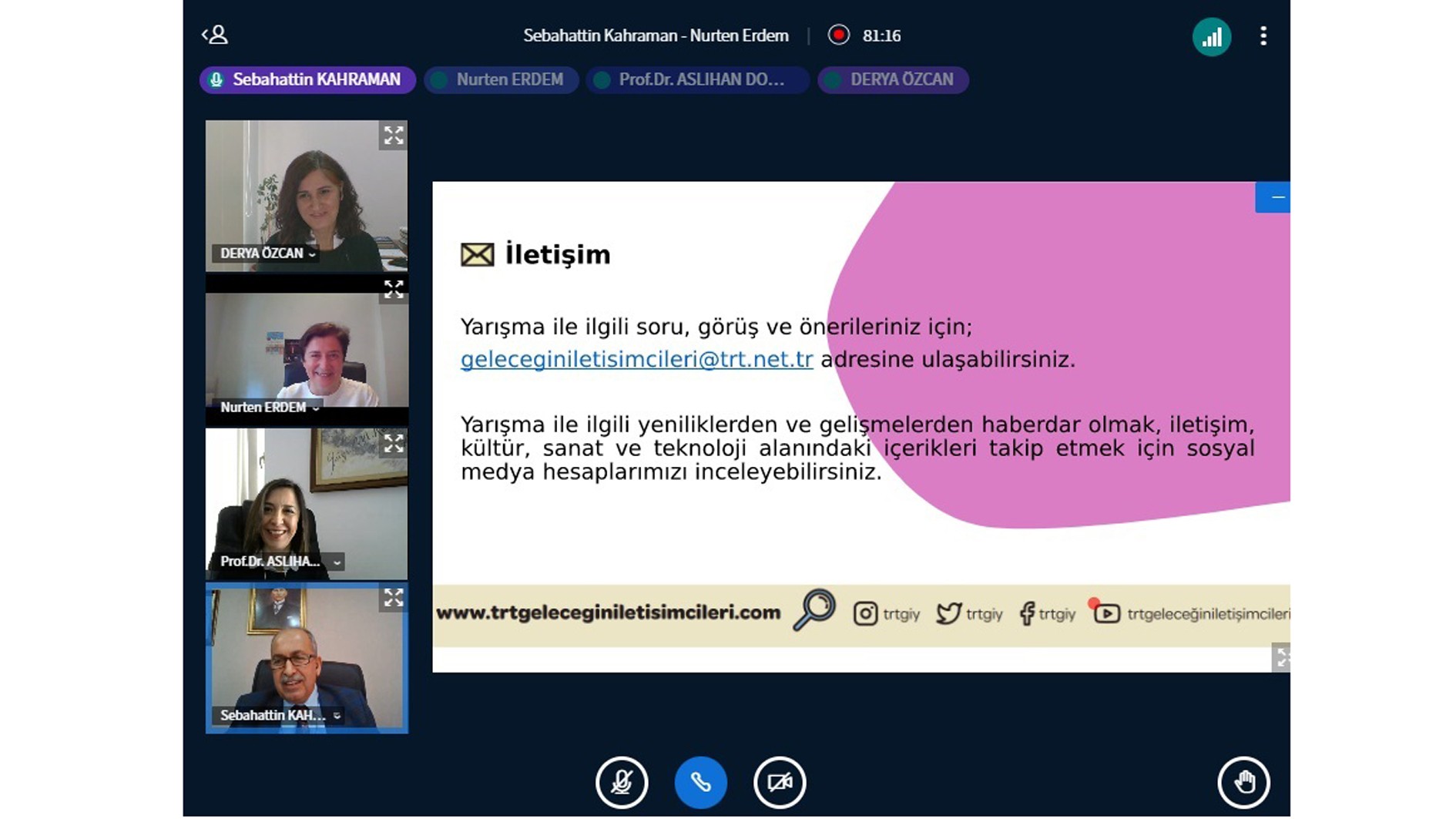The height and width of the screenshot is (819, 1456).
Task: Select the Prof.Dr. ASLIHAN DO... participant chip
Action: pos(697,79)
